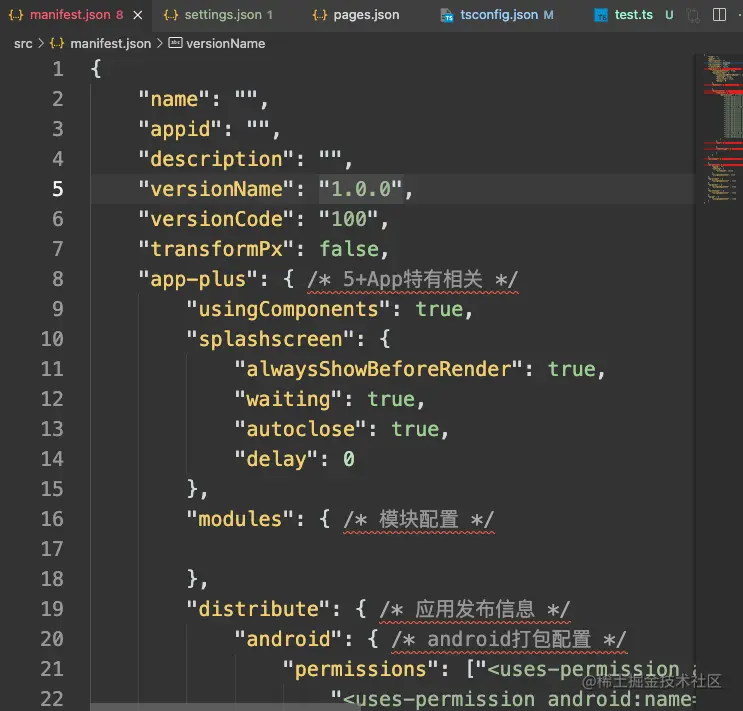Image resolution: width=743 pixels, height=711 pixels.
Task: Click the dimmed Open Changes icon
Action: [x=693, y=16]
